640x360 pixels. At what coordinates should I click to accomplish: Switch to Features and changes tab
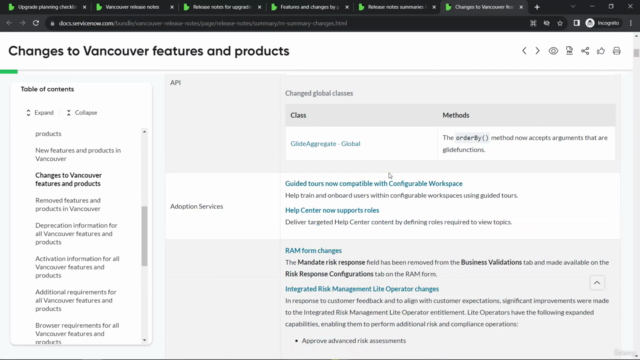[x=309, y=7]
